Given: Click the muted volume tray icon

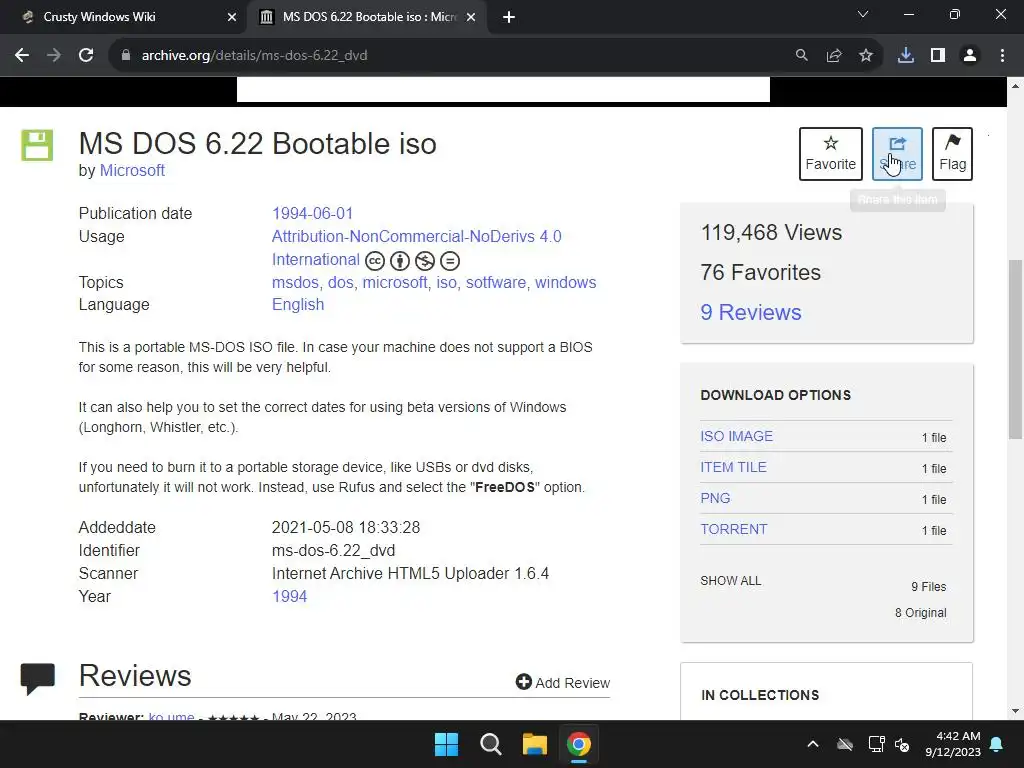Looking at the screenshot, I should click(903, 744).
